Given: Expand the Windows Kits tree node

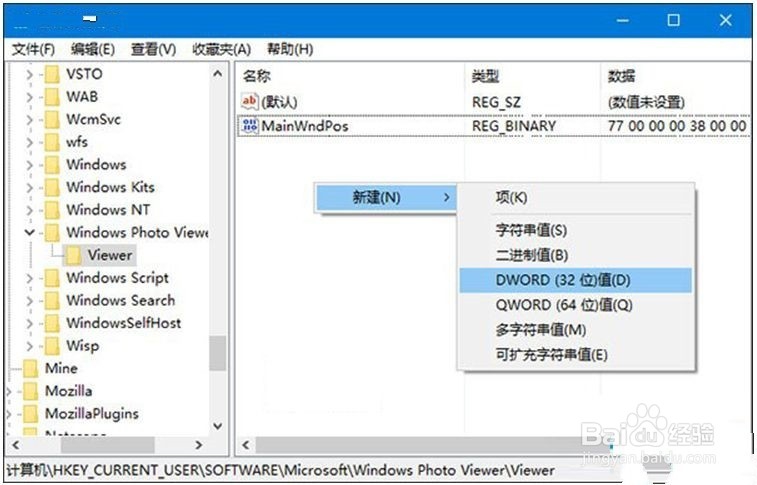Looking at the screenshot, I should 29,188.
